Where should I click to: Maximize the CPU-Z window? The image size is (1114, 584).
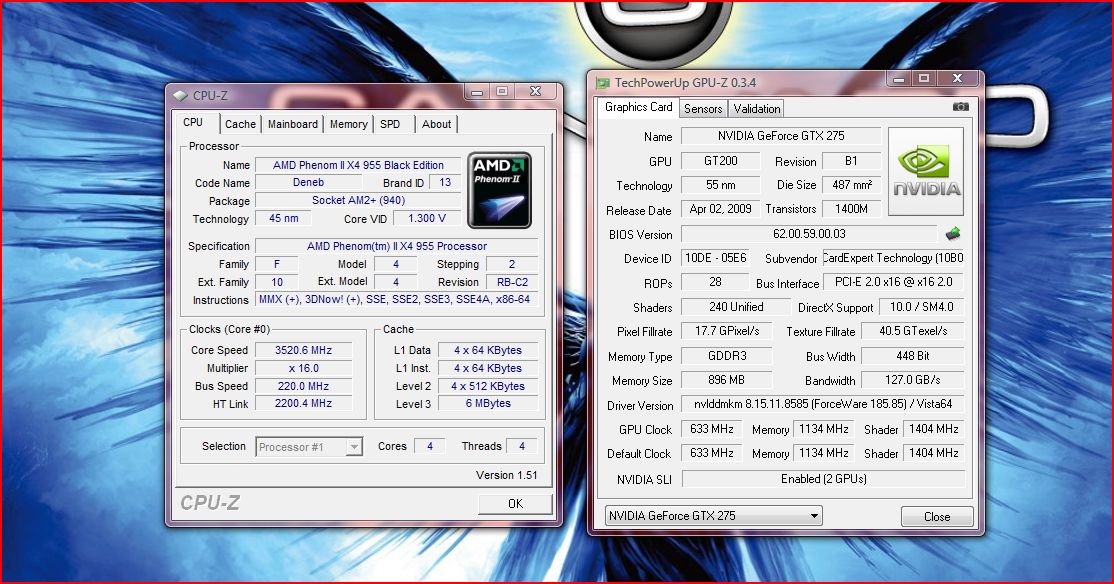pos(502,92)
